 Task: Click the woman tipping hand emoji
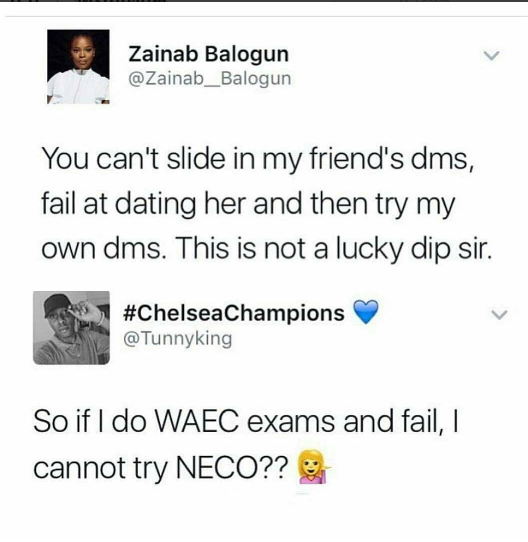tap(314, 467)
